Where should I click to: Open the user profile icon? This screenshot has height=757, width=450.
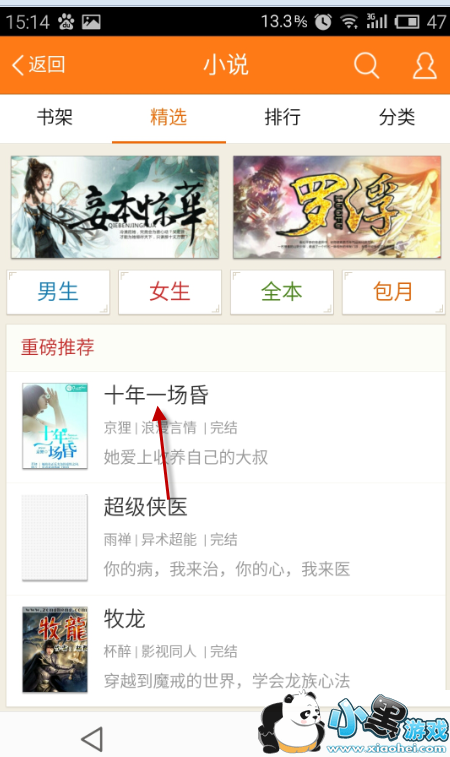click(424, 65)
